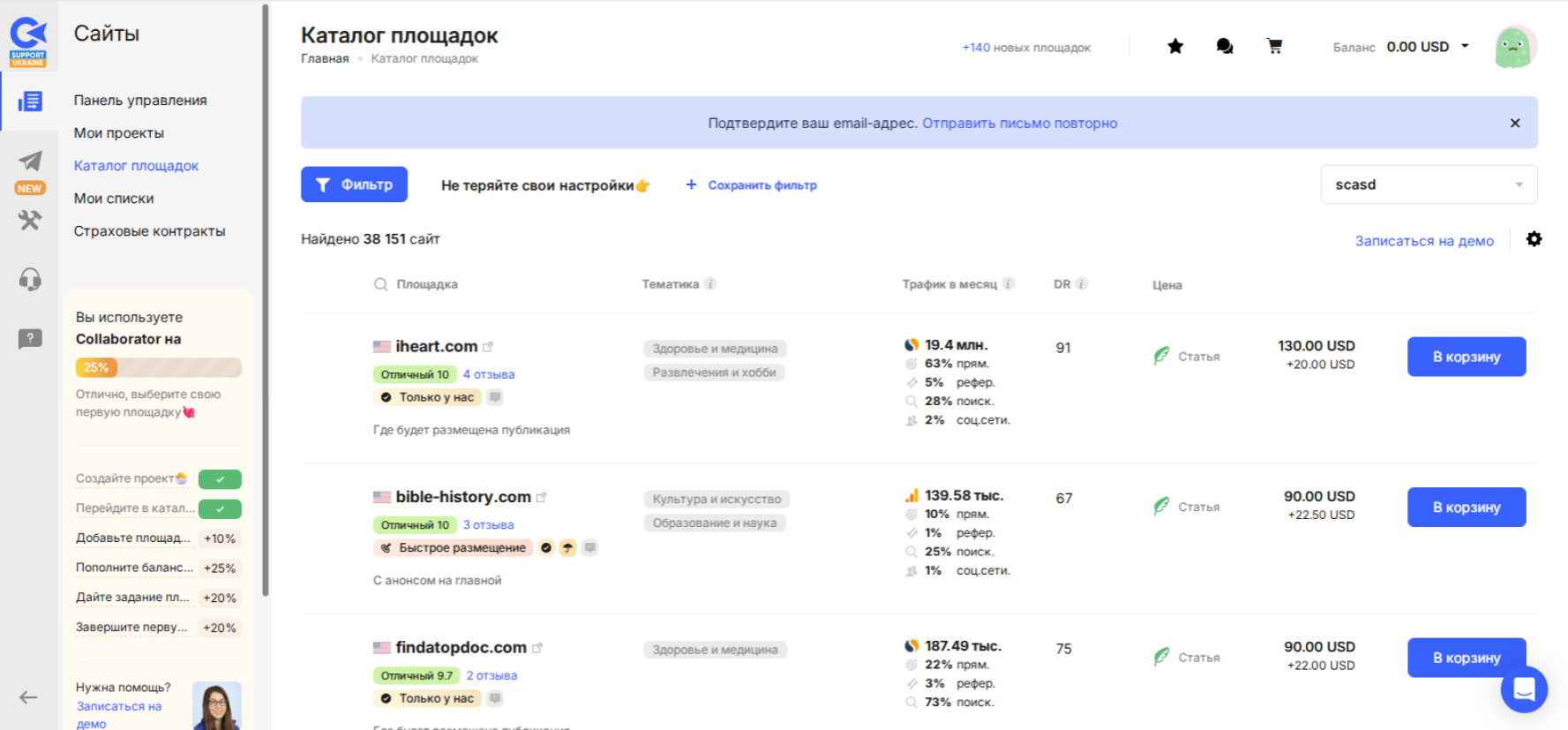Show info tooltip for Тематика column
This screenshot has width=1568, height=730.
(x=710, y=284)
